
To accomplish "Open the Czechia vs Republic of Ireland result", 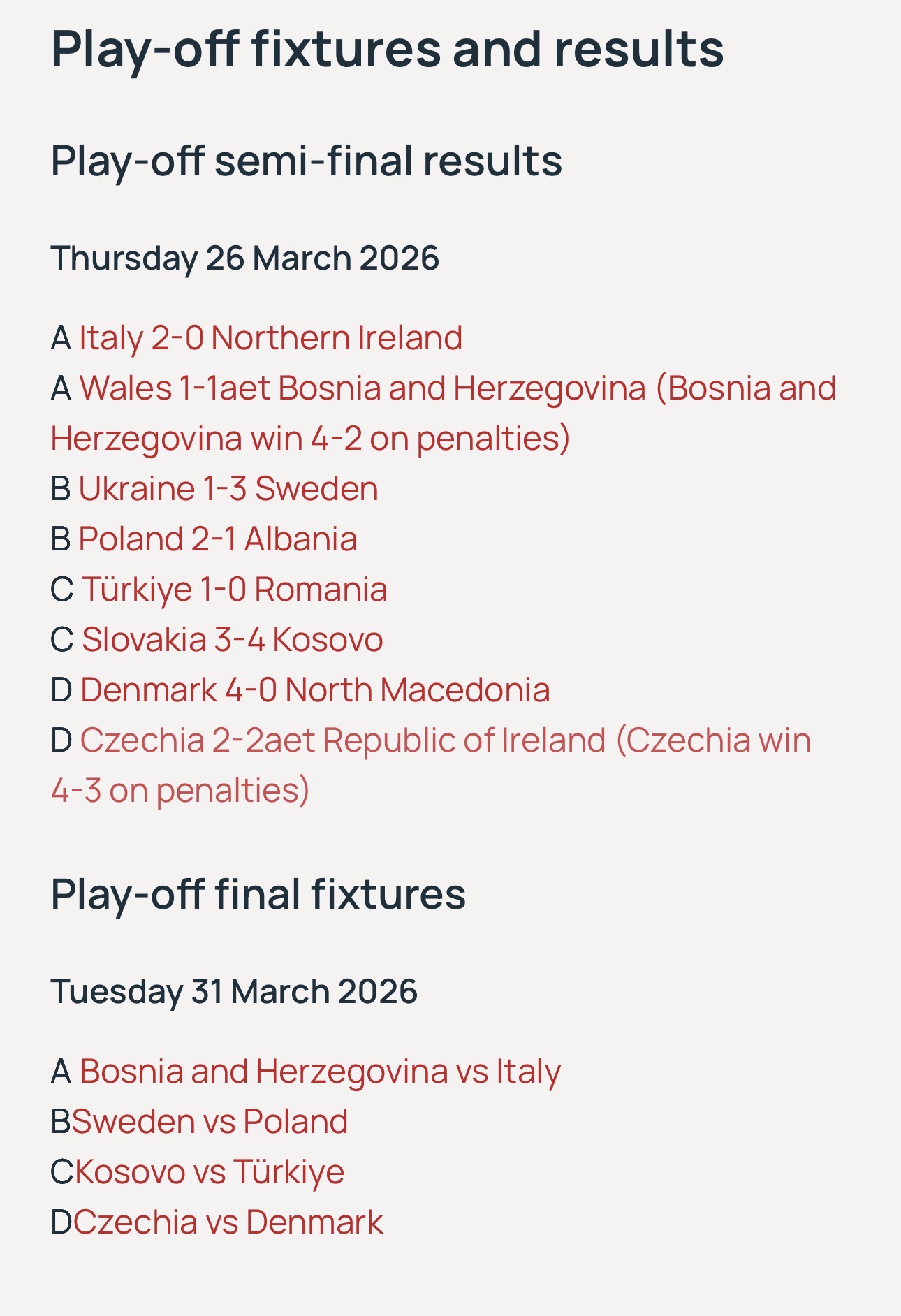I will tap(445, 740).
